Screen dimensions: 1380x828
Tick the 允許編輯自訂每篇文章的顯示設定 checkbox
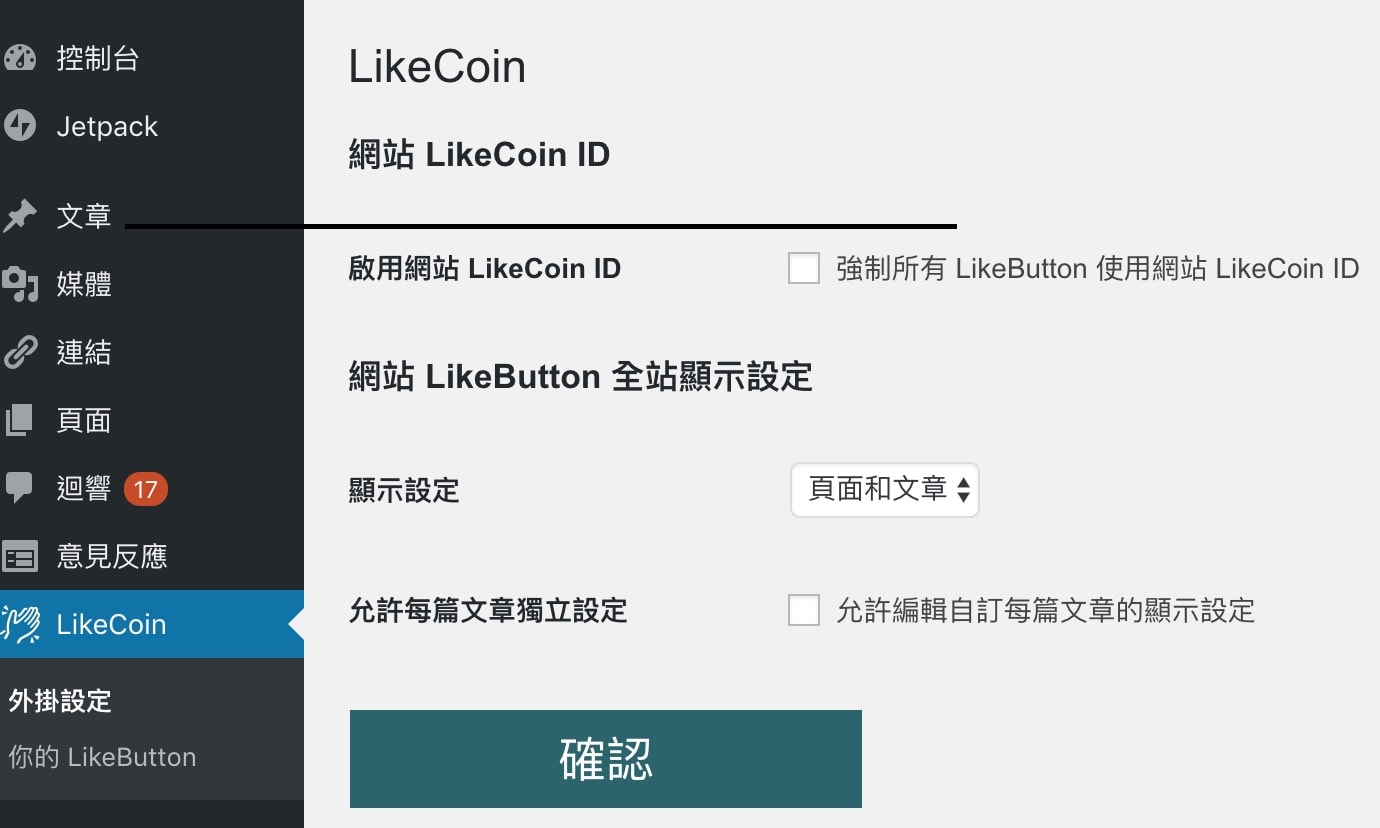coord(804,610)
